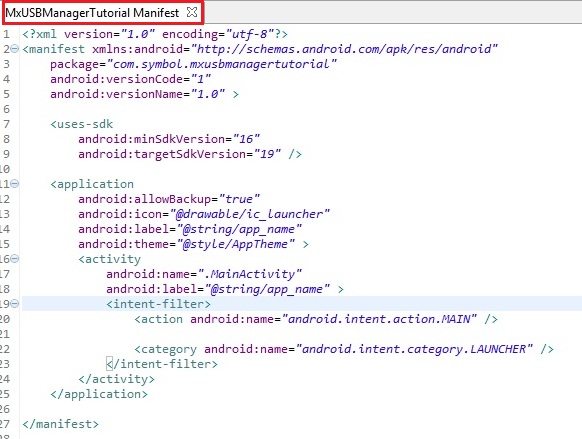Click the closing intent-filter tag

162,364
